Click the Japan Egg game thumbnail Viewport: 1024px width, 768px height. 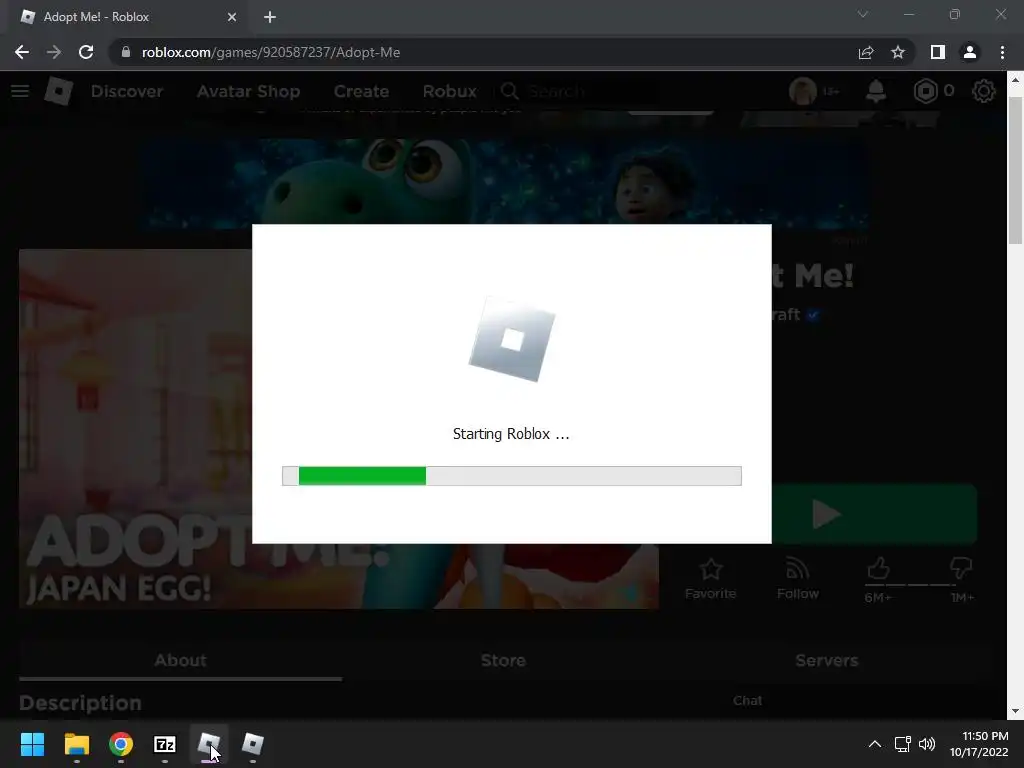coord(136,429)
